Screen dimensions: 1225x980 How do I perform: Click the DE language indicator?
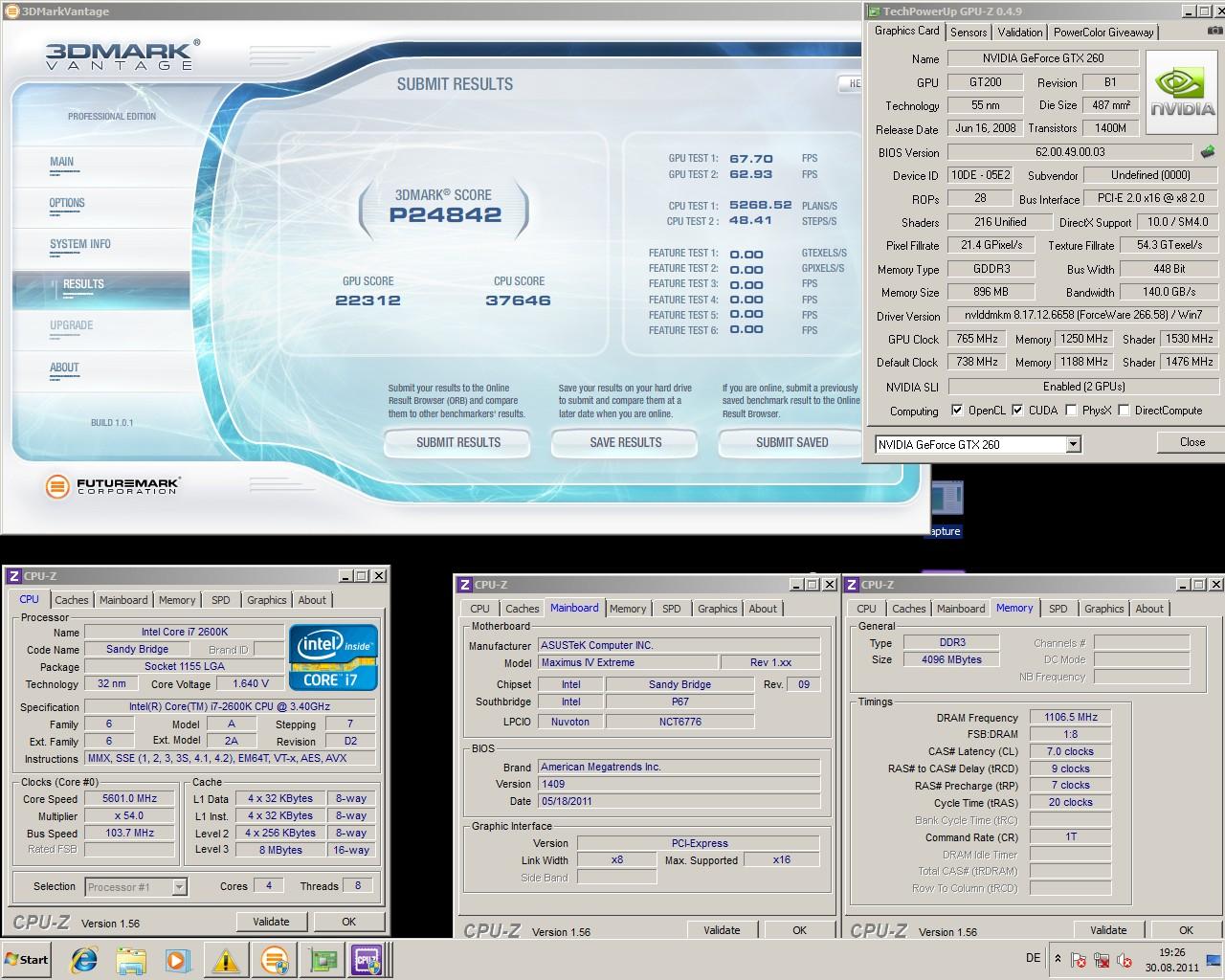point(1033,958)
